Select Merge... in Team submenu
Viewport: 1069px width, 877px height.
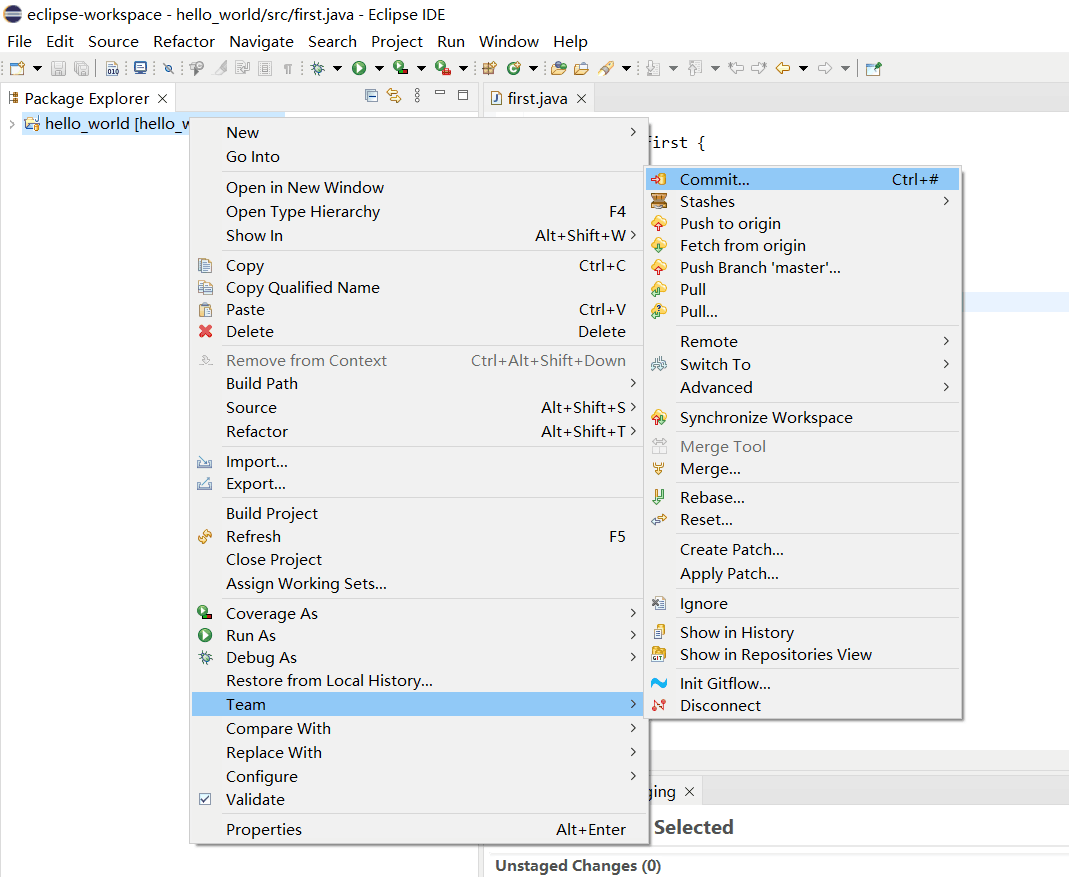pyautogui.click(x=802, y=469)
